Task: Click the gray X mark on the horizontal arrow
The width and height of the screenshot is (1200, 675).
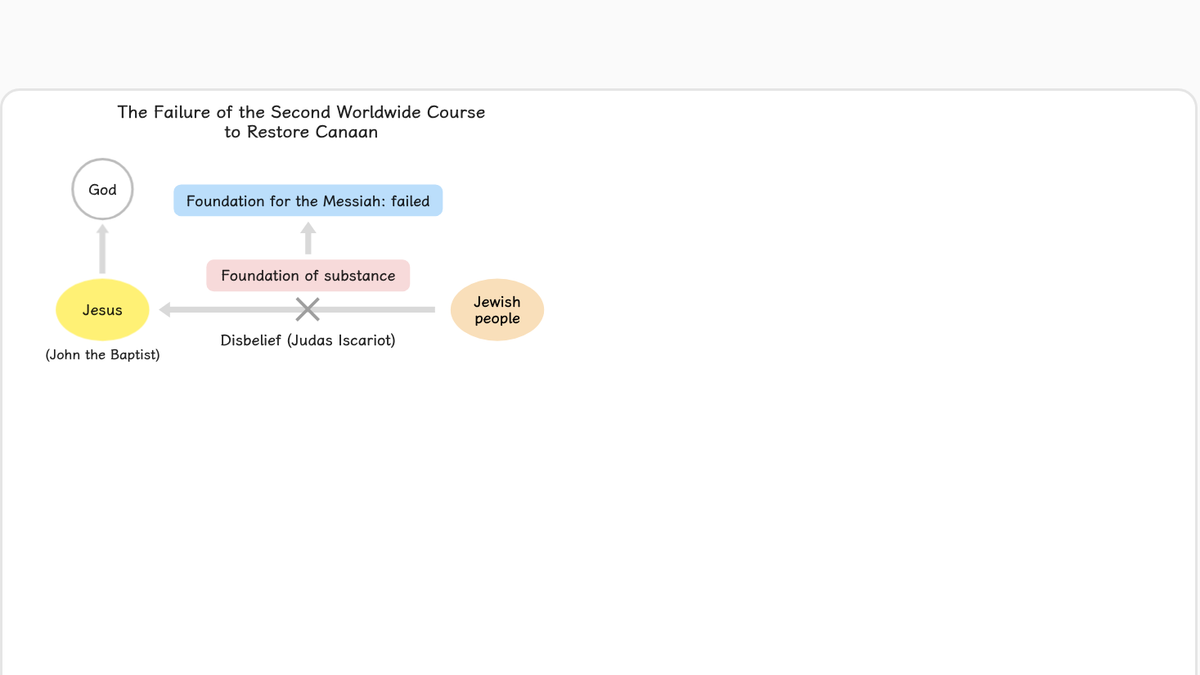Action: (308, 310)
